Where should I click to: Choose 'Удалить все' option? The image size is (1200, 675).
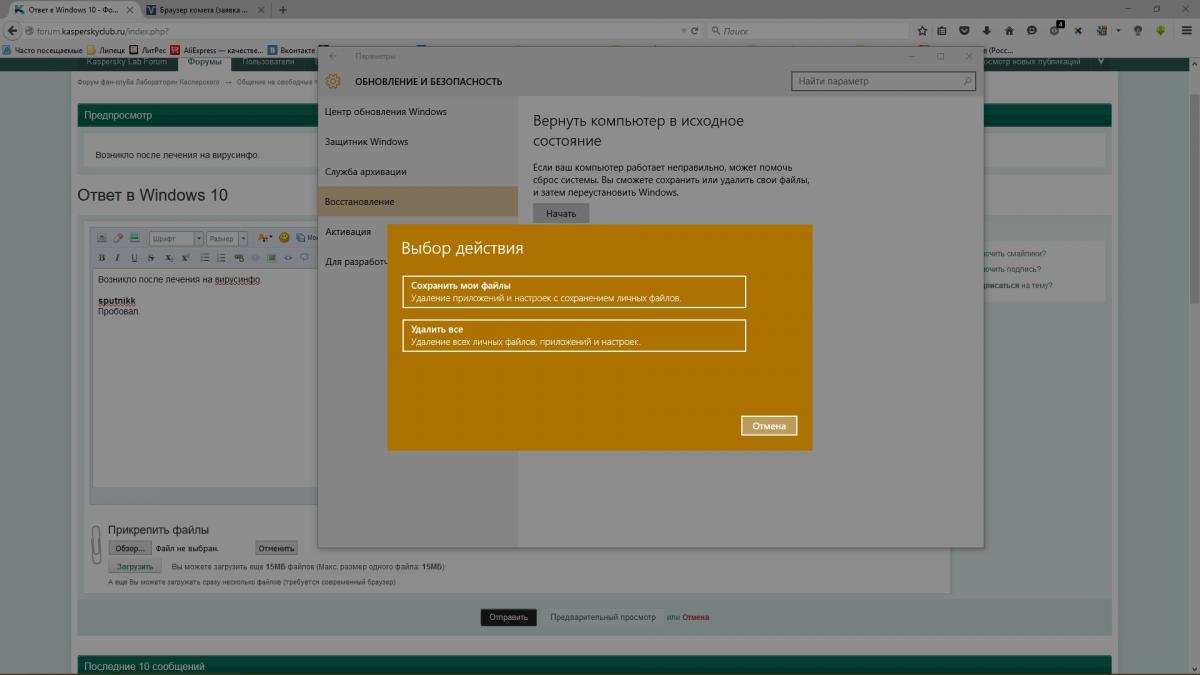(x=574, y=335)
